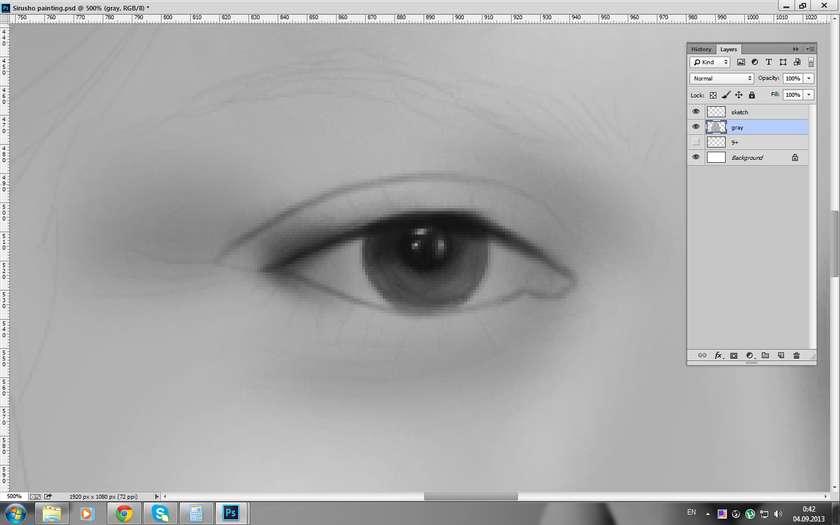This screenshot has height=525, width=840.
Task: Open the Layers panel flyout menu
Action: pyautogui.click(x=809, y=49)
